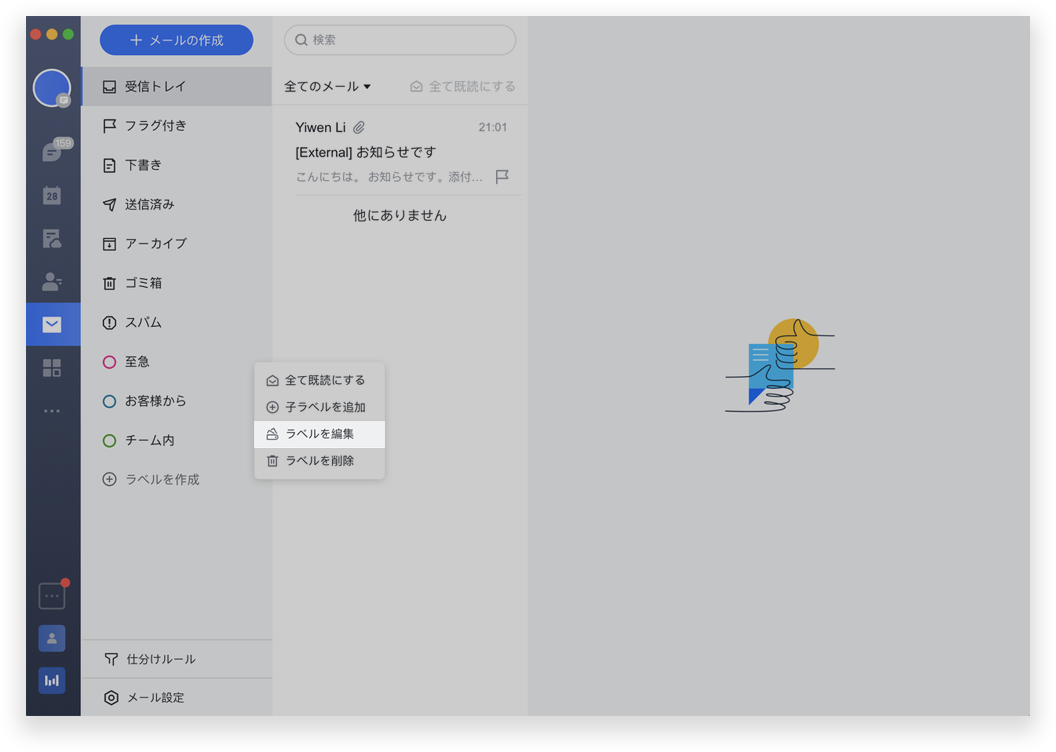Click the user avatar at top left

[x=52, y=88]
